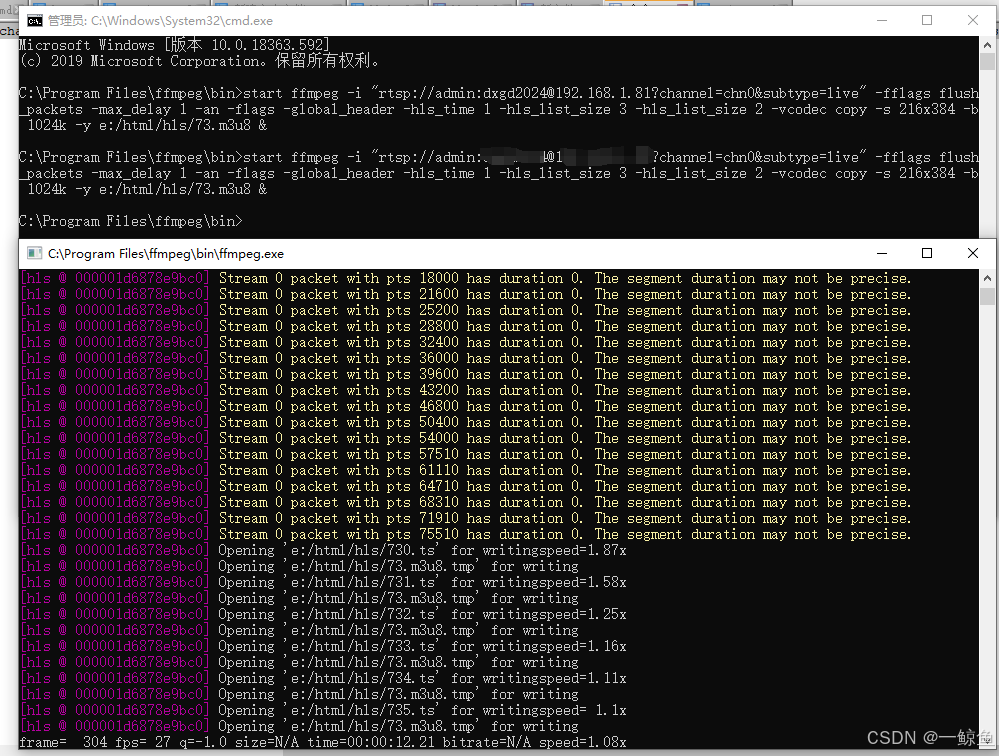Click the ffmpeg.exe window system icon
The width and height of the screenshot is (999, 756).
pos(34,253)
